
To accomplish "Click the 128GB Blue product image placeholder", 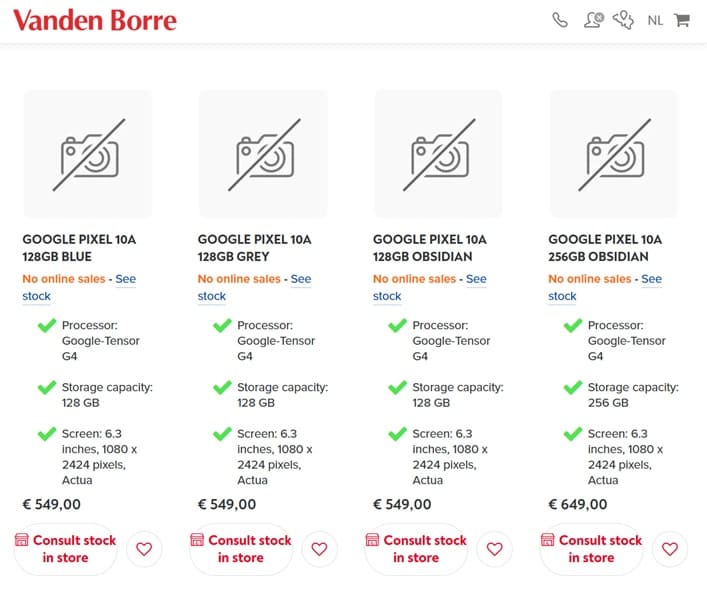I will tap(88, 154).
